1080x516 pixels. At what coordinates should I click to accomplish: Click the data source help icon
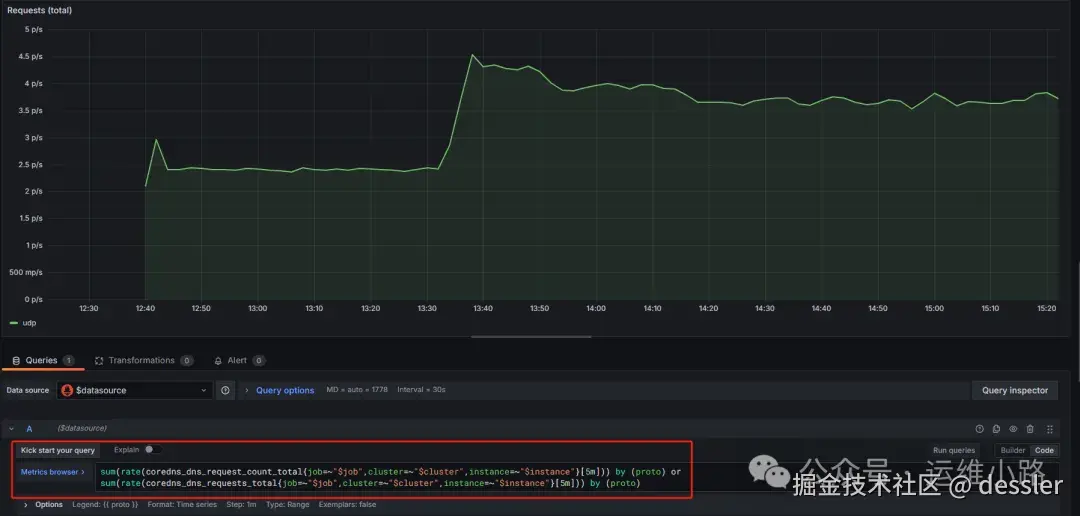(x=225, y=391)
